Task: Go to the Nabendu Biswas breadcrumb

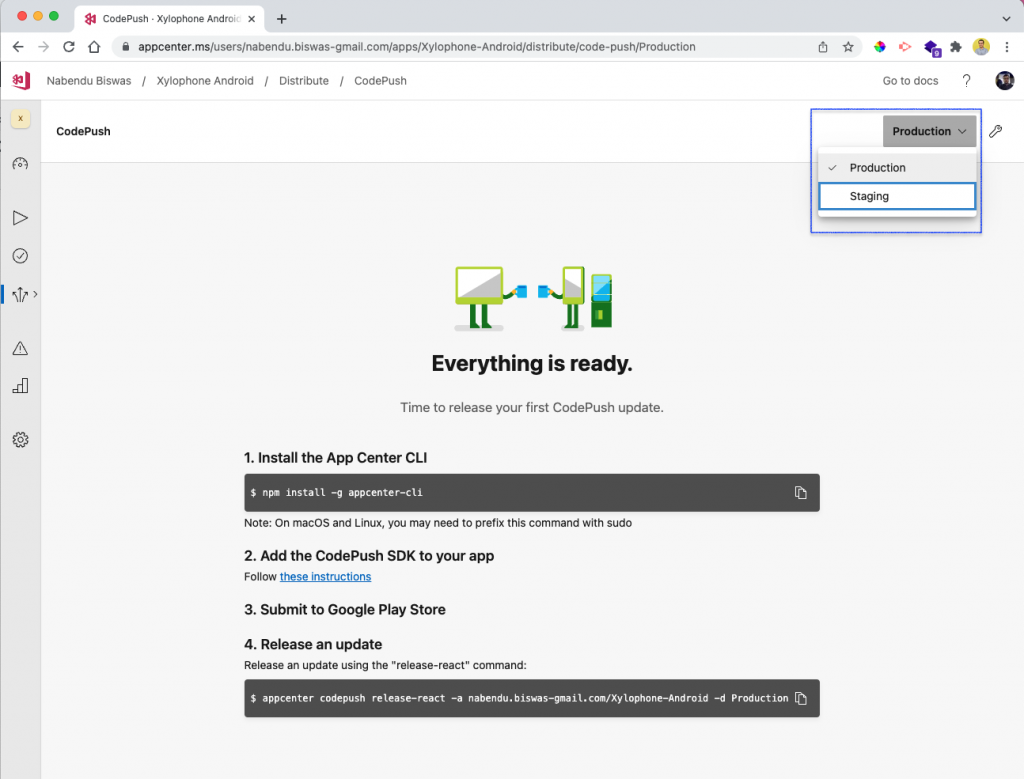Action: click(x=89, y=80)
